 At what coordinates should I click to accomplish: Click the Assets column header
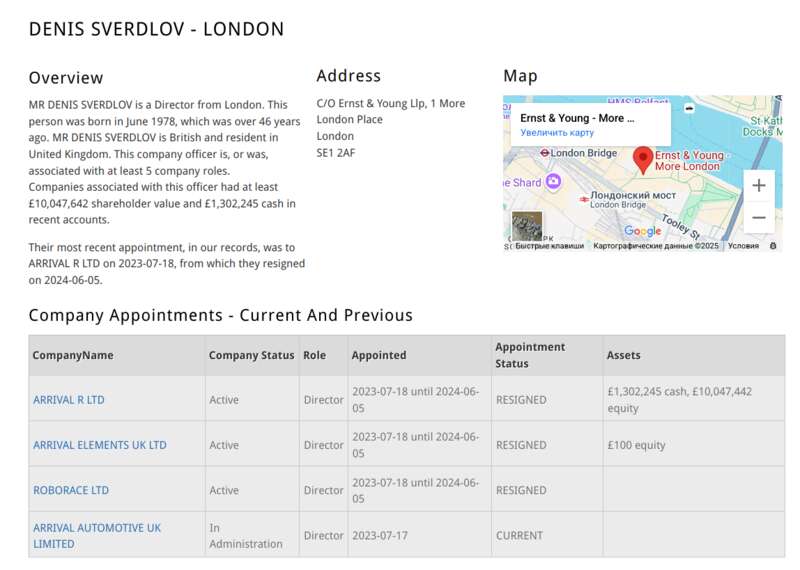click(x=623, y=355)
